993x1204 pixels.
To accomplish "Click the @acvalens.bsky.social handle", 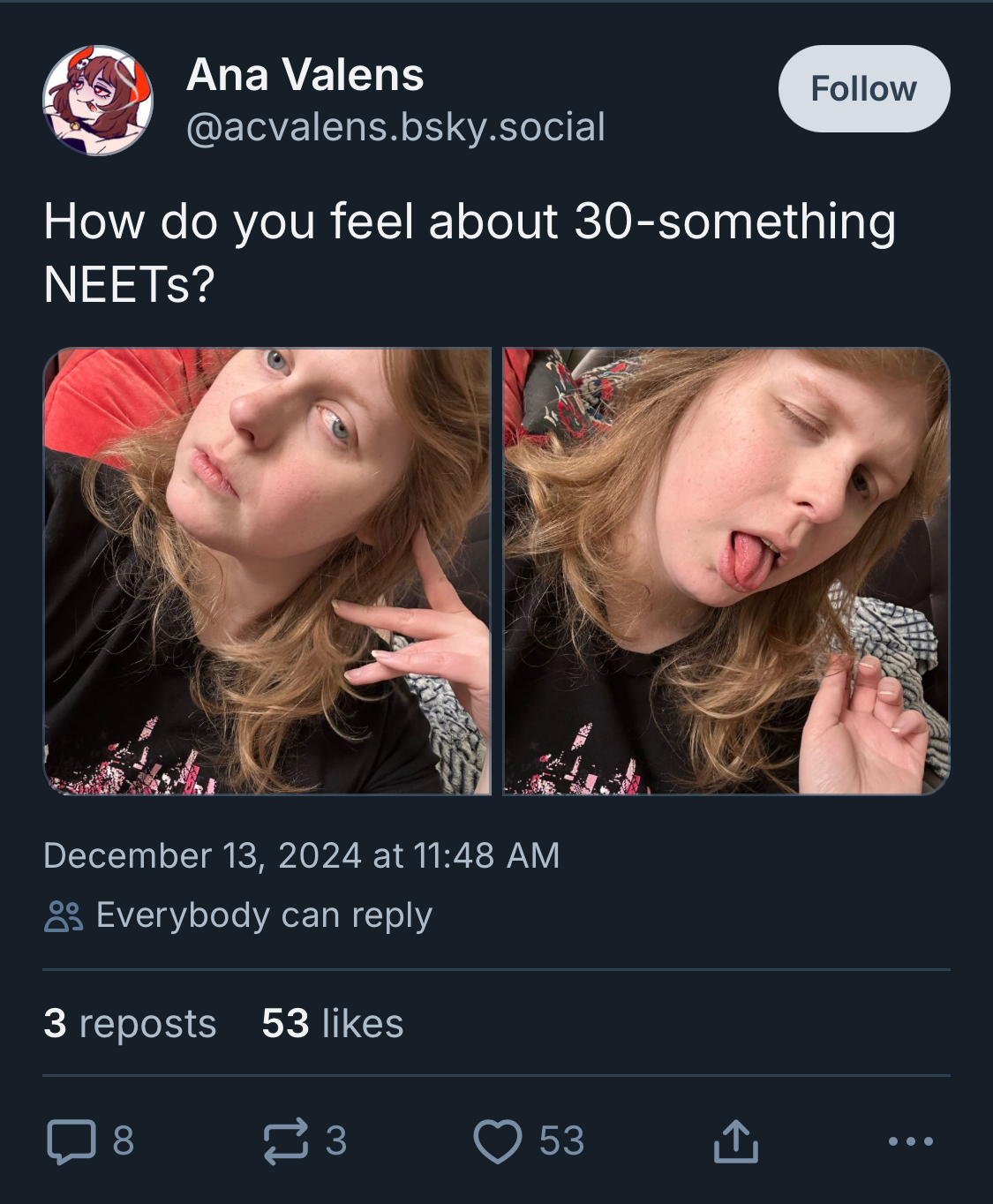I will click(395, 127).
